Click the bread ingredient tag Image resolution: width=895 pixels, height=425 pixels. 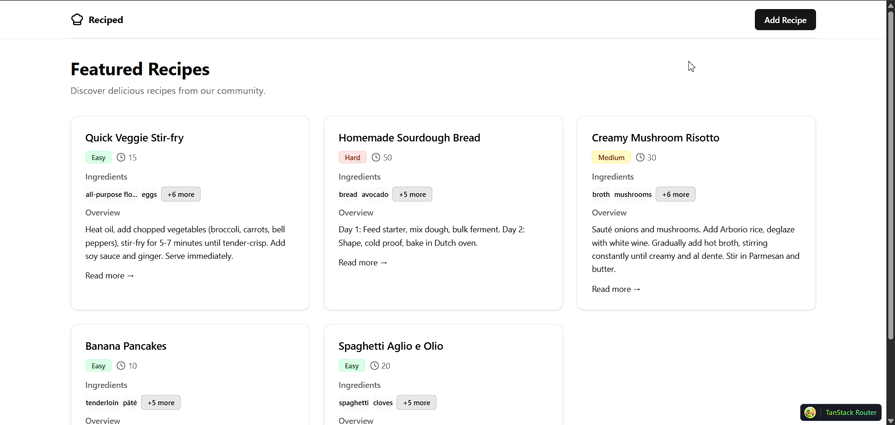(348, 195)
